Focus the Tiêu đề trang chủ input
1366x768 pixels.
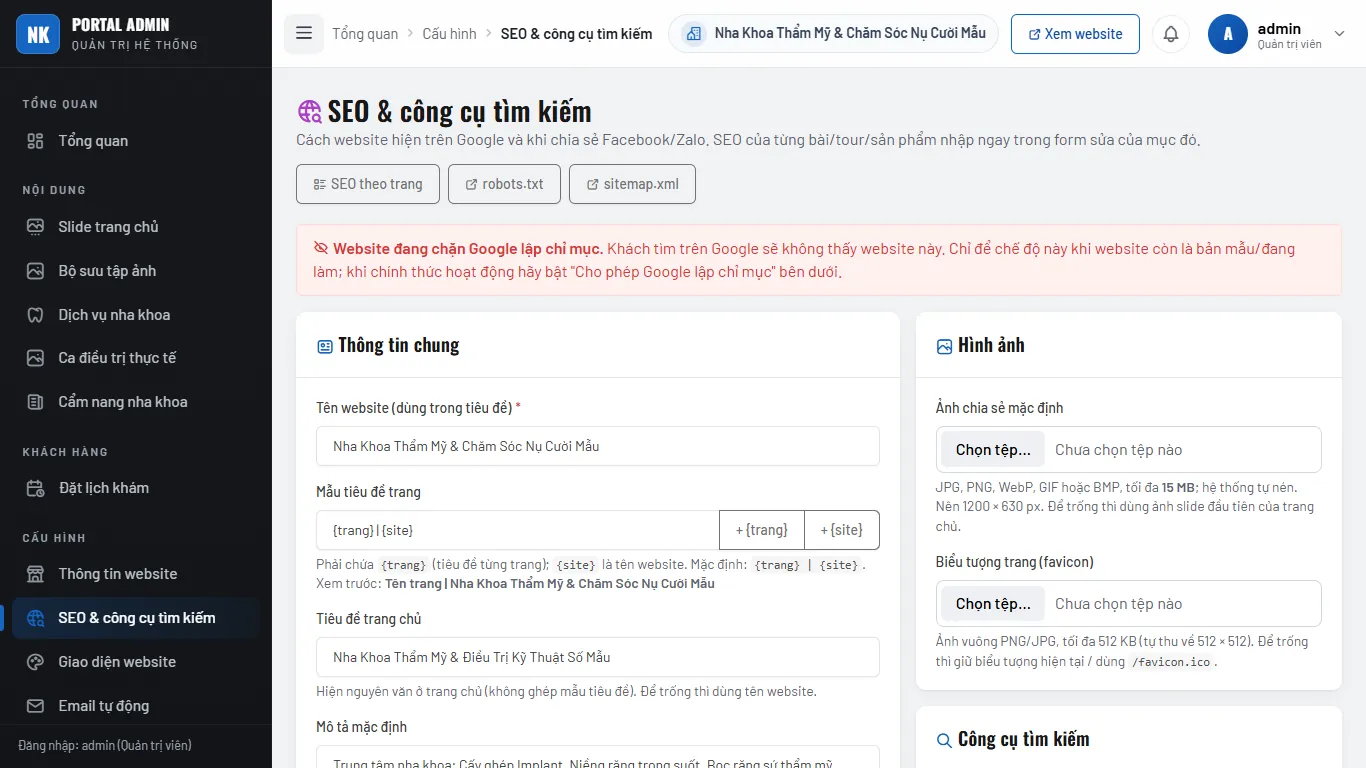click(598, 657)
